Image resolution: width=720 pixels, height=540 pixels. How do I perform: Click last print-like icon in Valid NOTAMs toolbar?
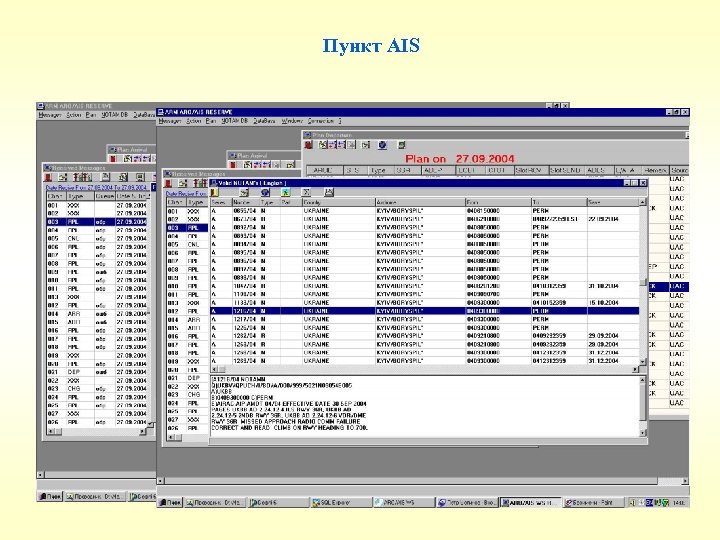[x=328, y=192]
